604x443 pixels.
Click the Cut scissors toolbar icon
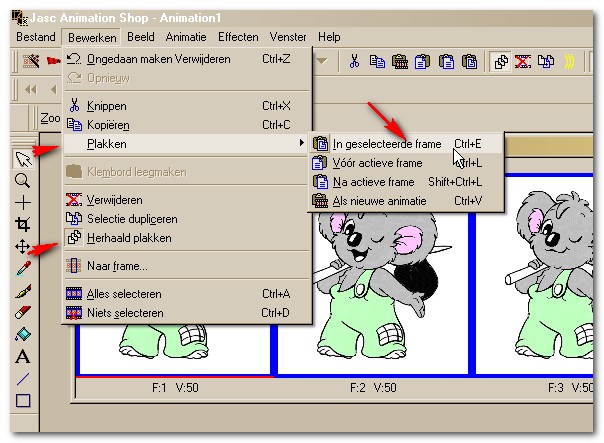[x=354, y=61]
